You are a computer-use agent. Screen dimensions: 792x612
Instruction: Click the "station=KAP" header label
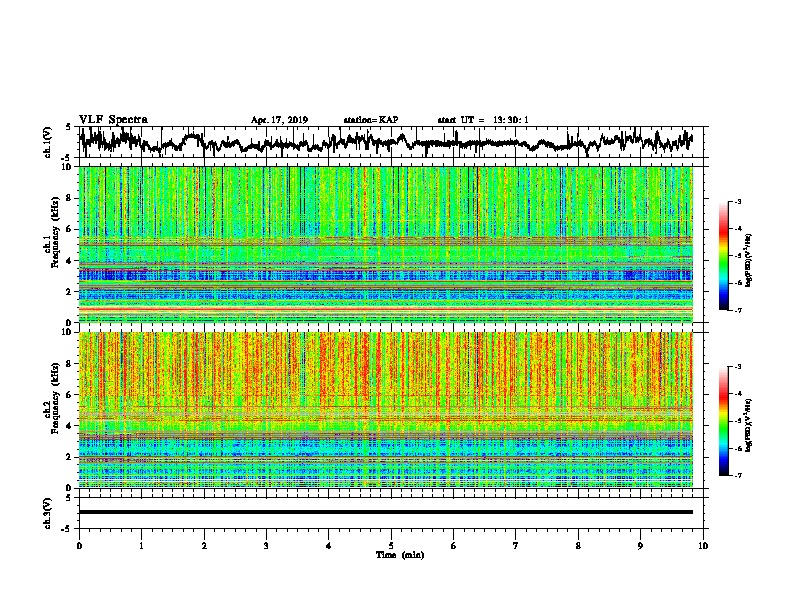(371, 120)
